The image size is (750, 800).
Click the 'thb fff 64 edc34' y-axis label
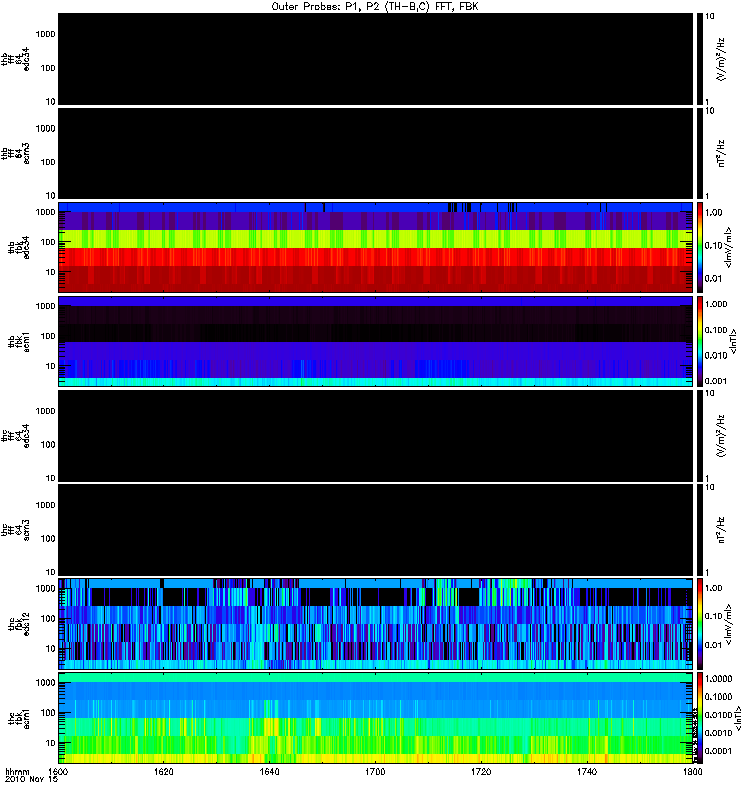pos(15,59)
